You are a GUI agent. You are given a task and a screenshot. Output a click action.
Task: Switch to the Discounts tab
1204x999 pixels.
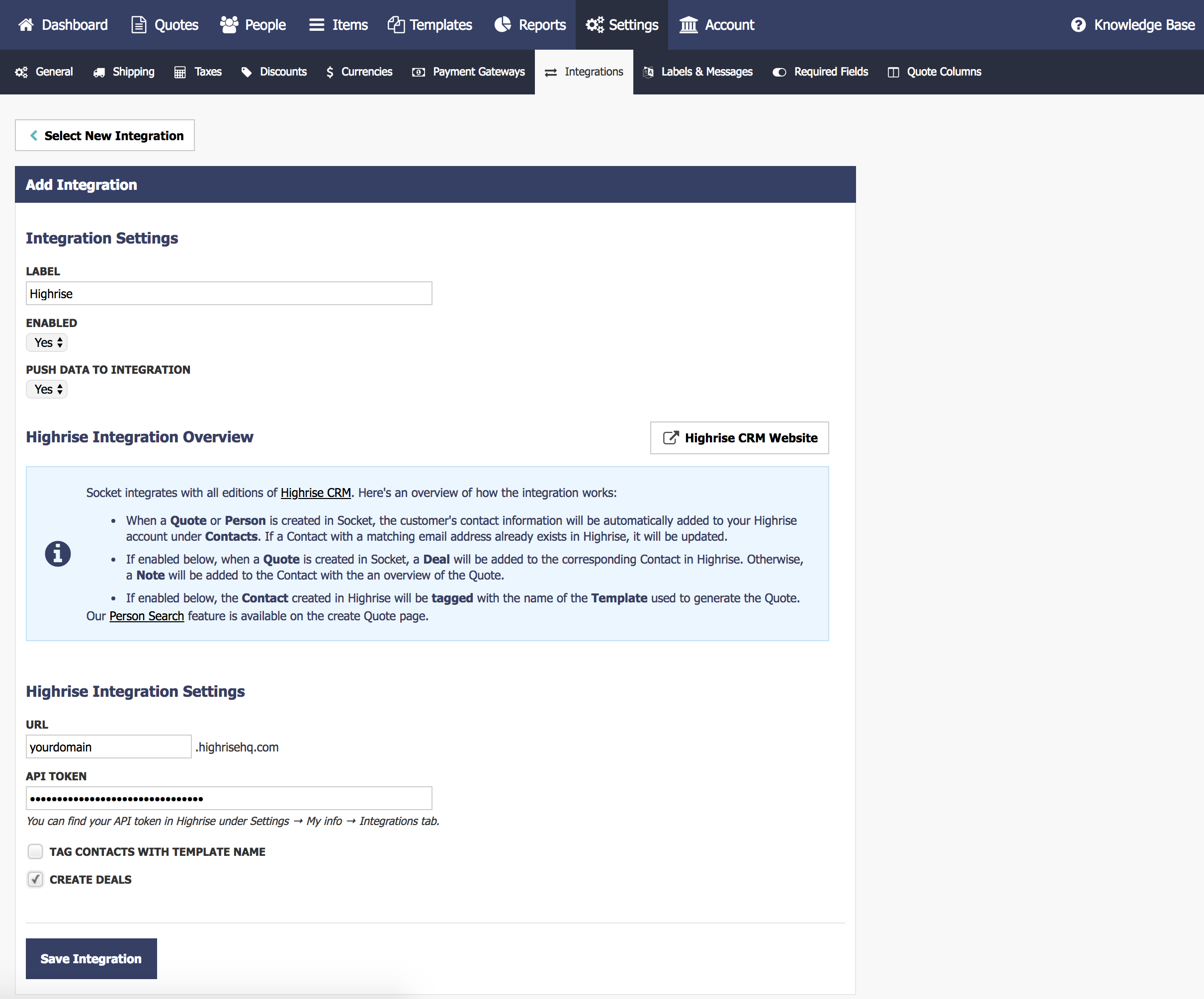274,72
